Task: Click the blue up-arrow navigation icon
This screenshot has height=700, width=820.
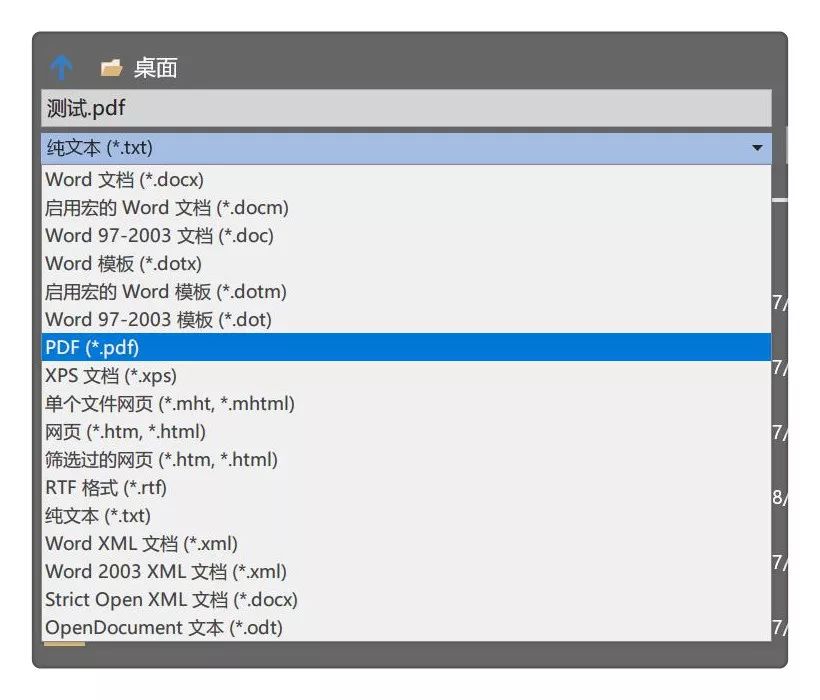Action: click(x=61, y=68)
